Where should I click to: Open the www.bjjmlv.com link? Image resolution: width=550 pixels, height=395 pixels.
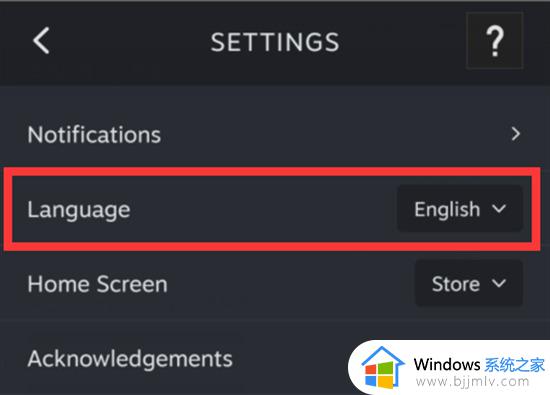click(x=472, y=382)
